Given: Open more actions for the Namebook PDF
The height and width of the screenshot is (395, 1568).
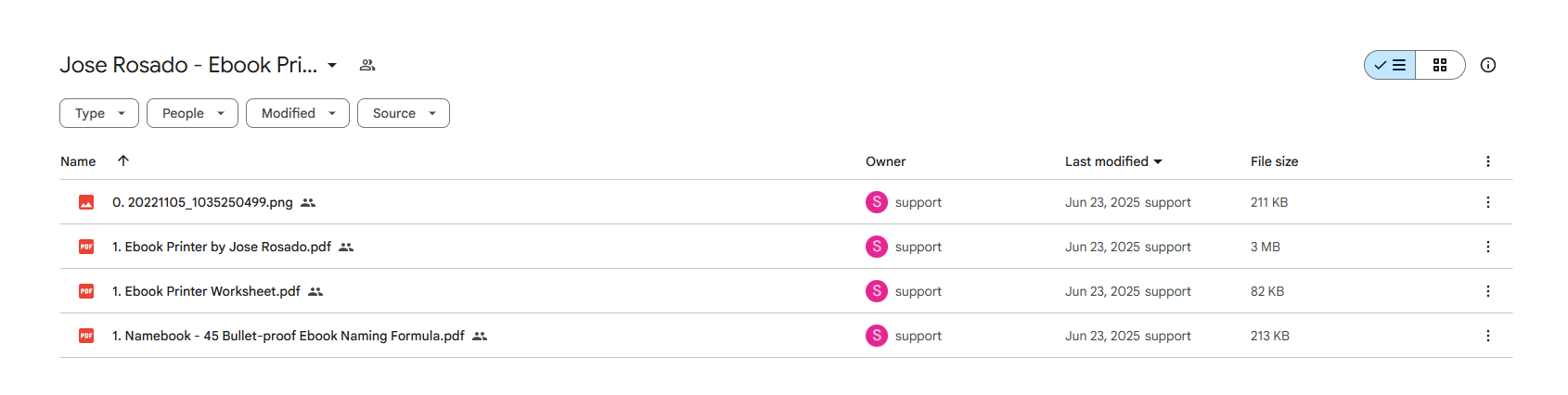Looking at the screenshot, I should click(x=1488, y=336).
